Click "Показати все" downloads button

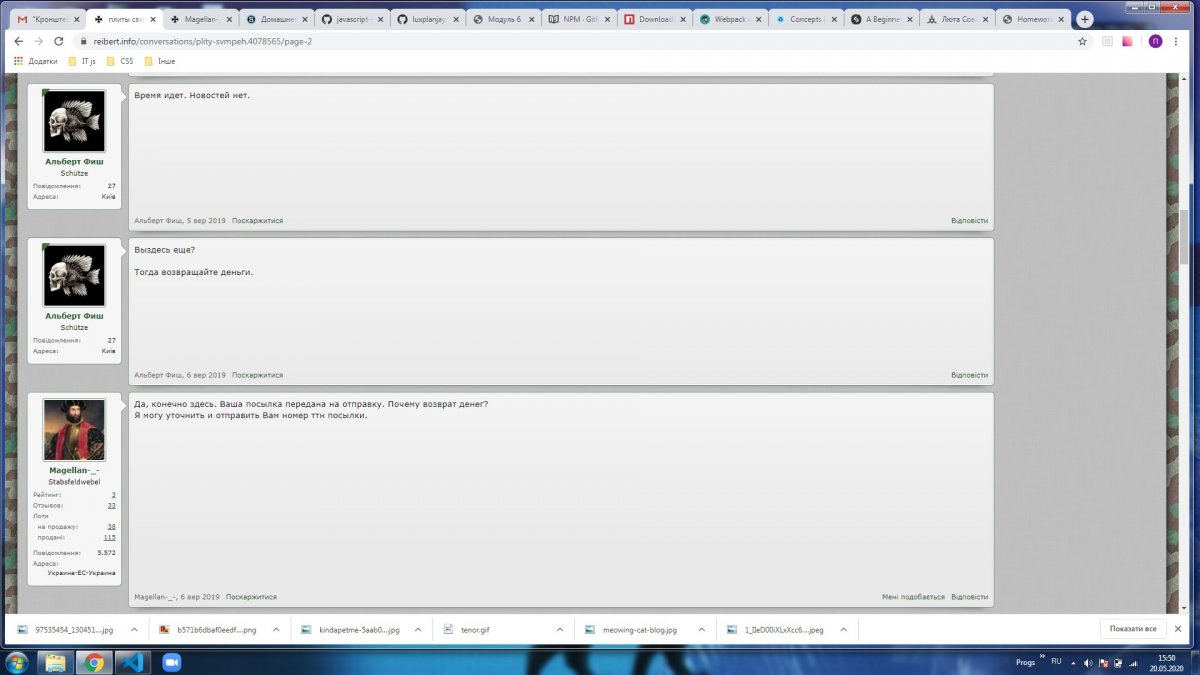click(x=1133, y=629)
